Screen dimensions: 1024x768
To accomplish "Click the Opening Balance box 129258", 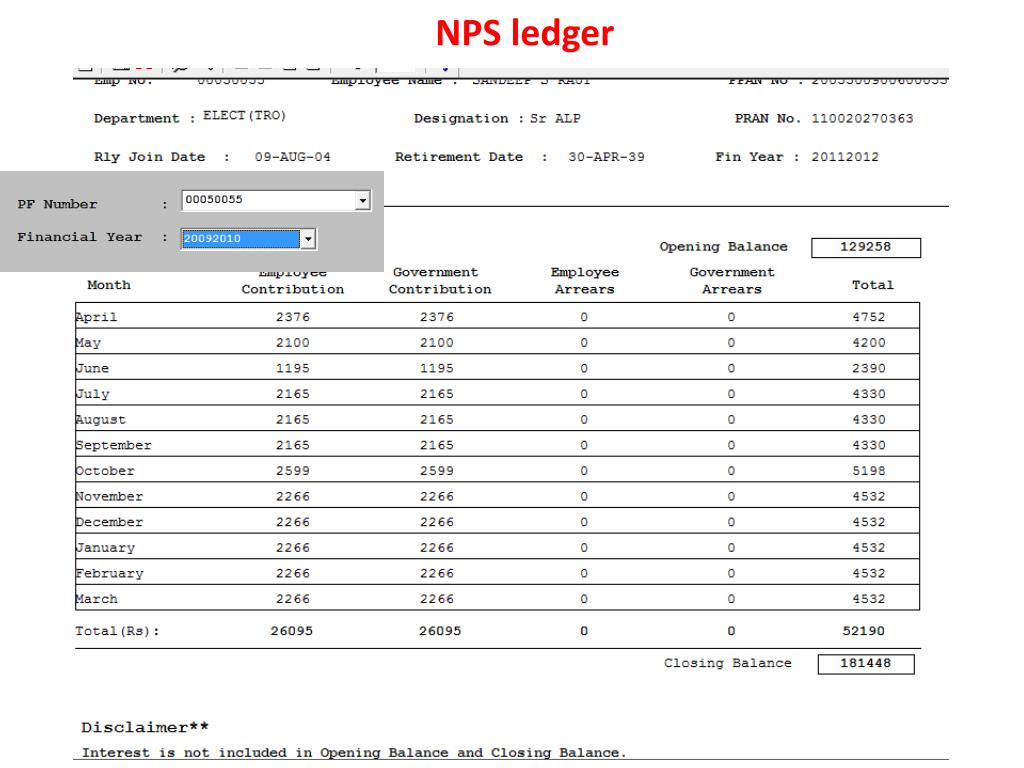I will click(866, 248).
